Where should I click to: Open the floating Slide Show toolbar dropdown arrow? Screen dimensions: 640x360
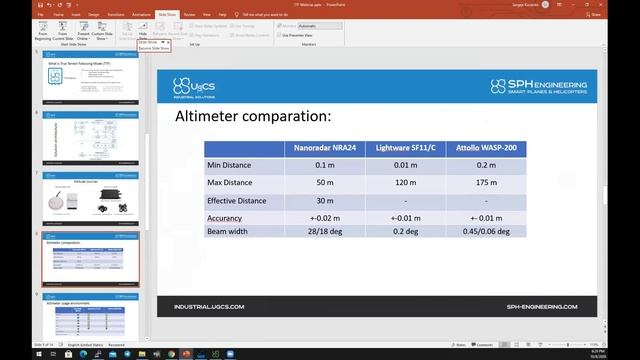coord(163,42)
